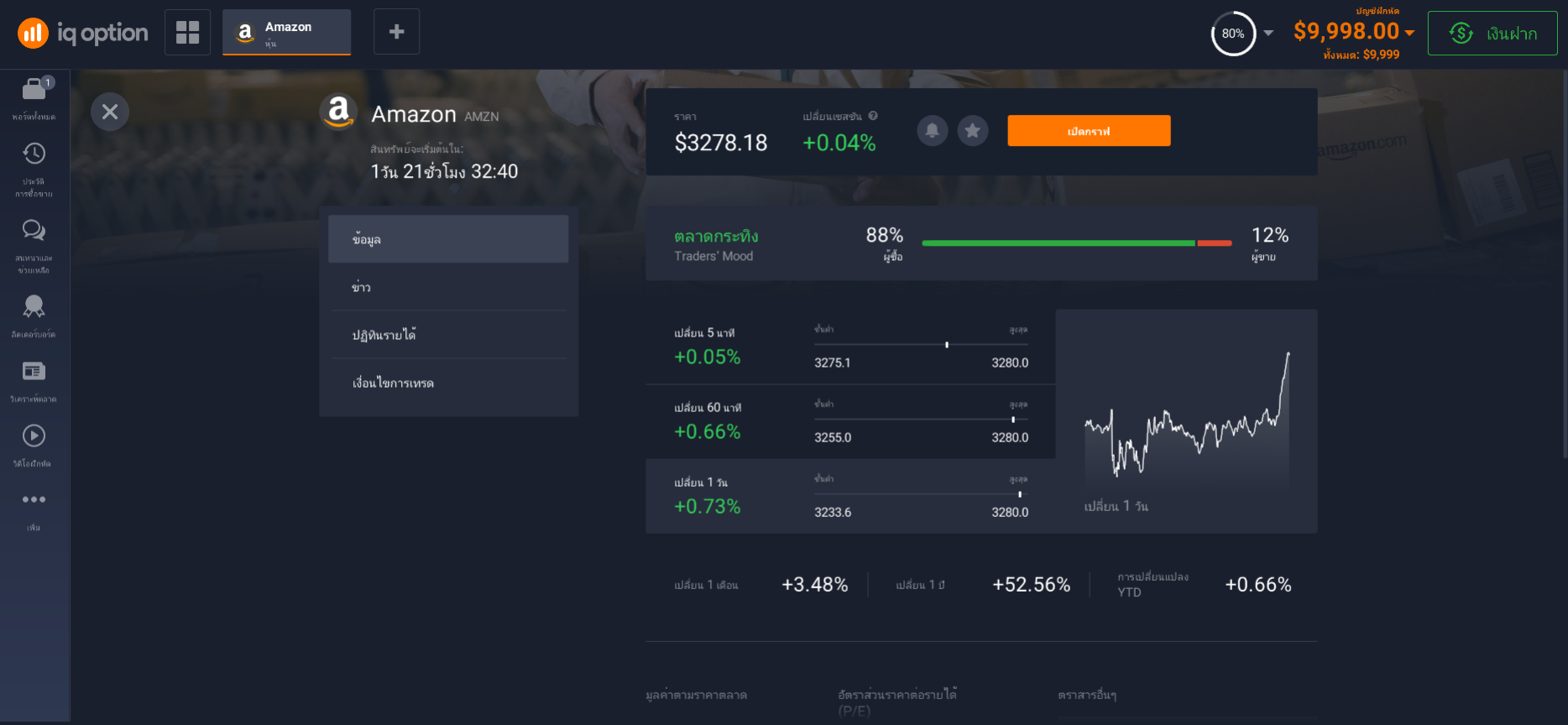Click the 88% buyers percentage
Screen dimensions: 1568x725
pos(885,235)
